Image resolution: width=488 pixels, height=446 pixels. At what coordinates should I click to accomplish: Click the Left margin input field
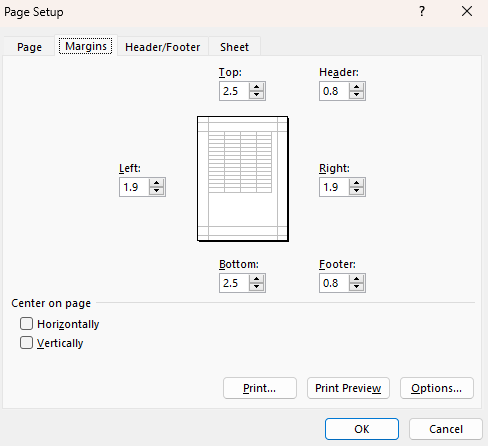(x=134, y=187)
